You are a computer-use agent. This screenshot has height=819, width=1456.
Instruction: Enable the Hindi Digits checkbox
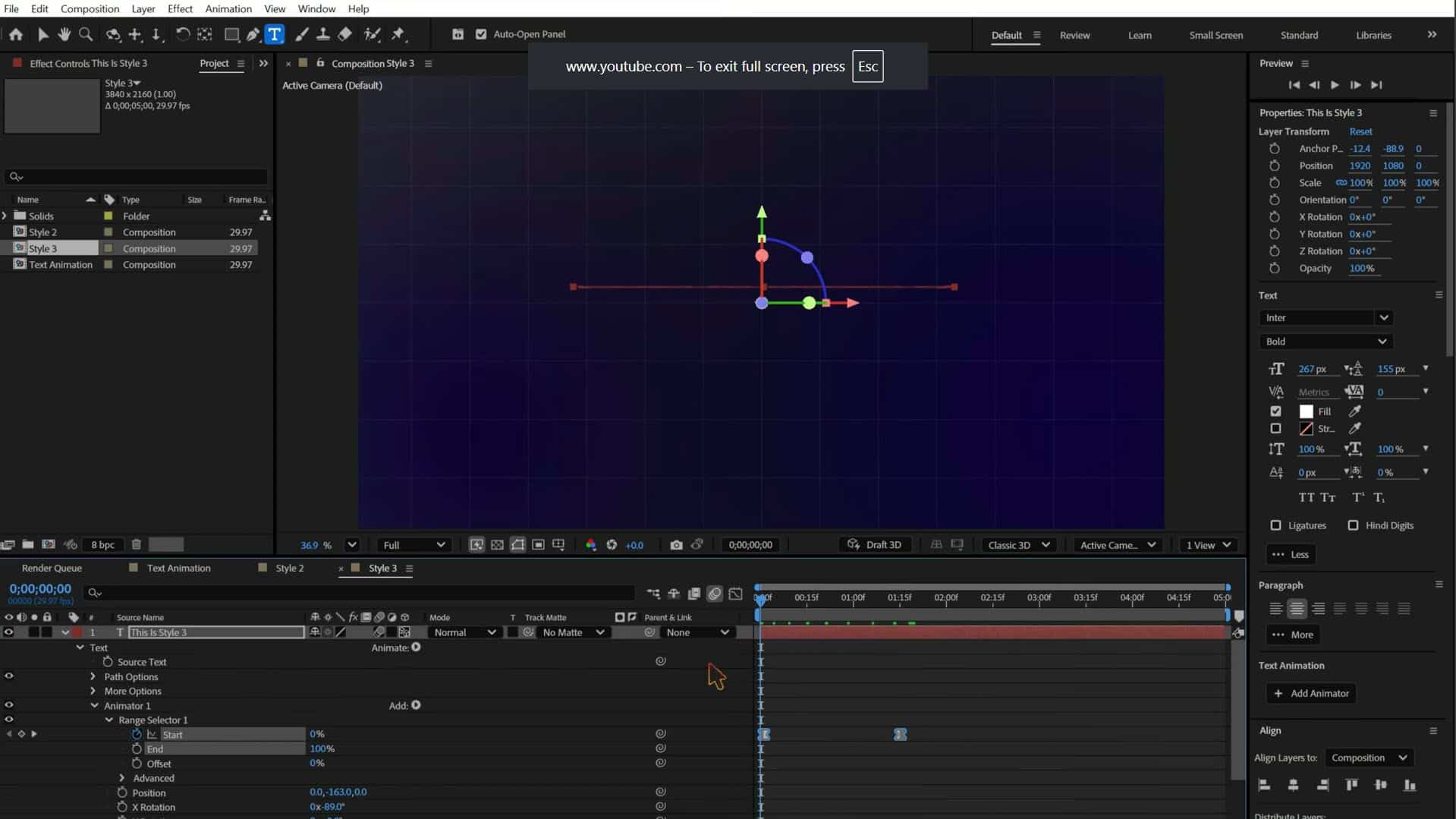click(x=1354, y=524)
